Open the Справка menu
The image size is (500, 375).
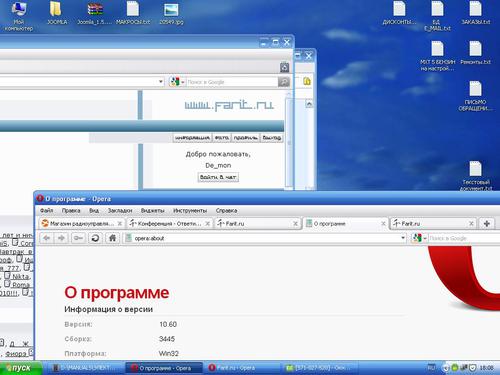pyautogui.click(x=226, y=211)
